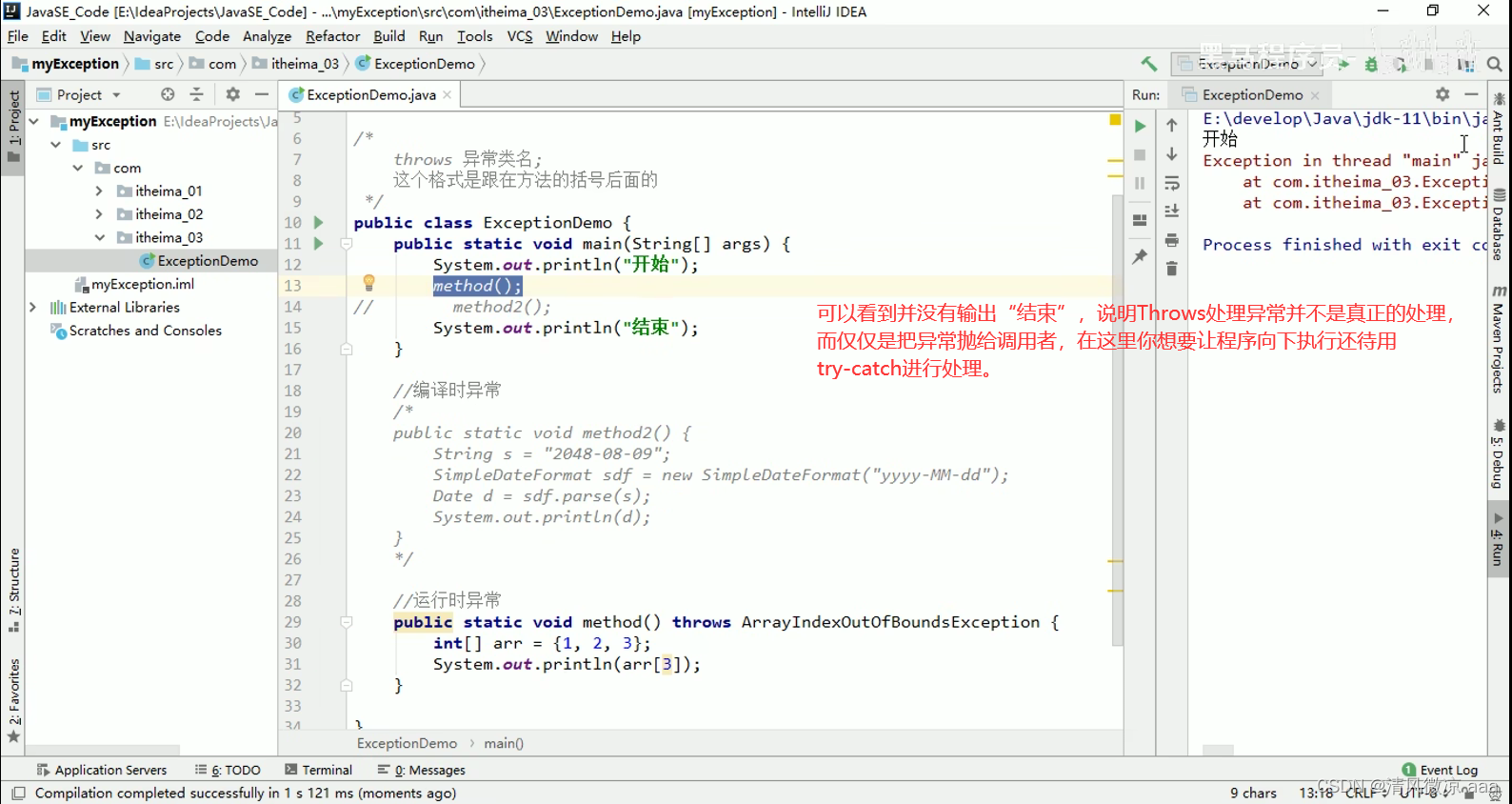Toggle the Pin tab icon in Run panel
This screenshot has height=804, width=1512.
pos(1140,256)
